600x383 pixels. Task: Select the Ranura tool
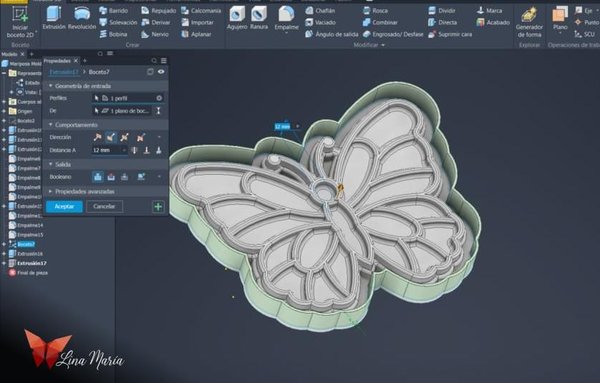tap(259, 18)
